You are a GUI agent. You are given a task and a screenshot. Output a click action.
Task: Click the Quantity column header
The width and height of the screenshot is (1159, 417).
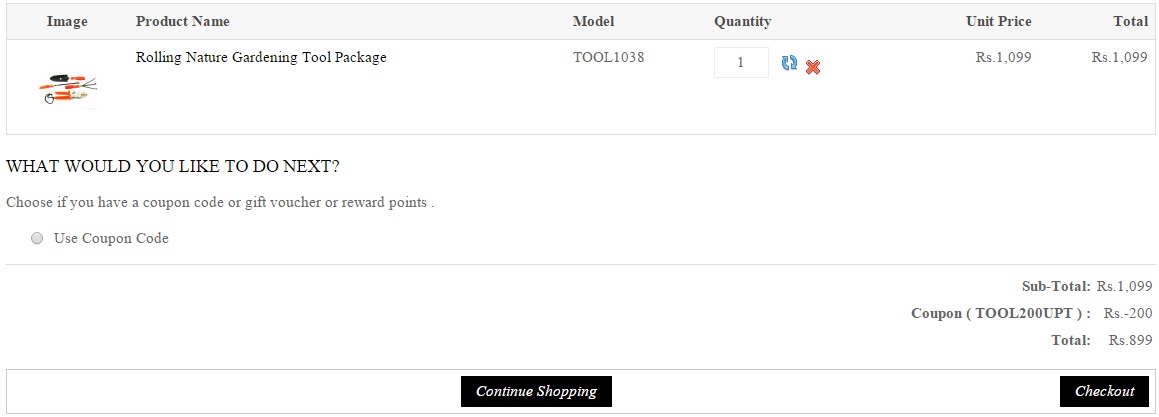(x=742, y=21)
